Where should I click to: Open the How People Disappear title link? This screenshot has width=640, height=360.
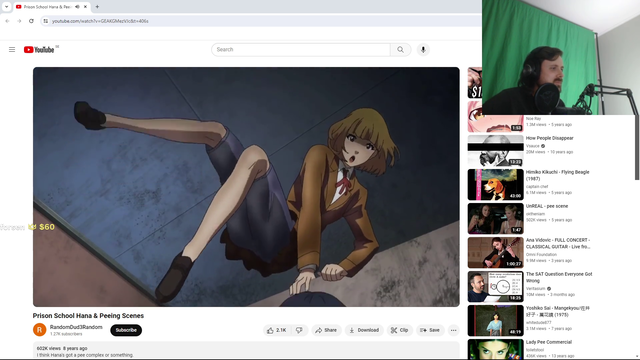[x=549, y=138]
